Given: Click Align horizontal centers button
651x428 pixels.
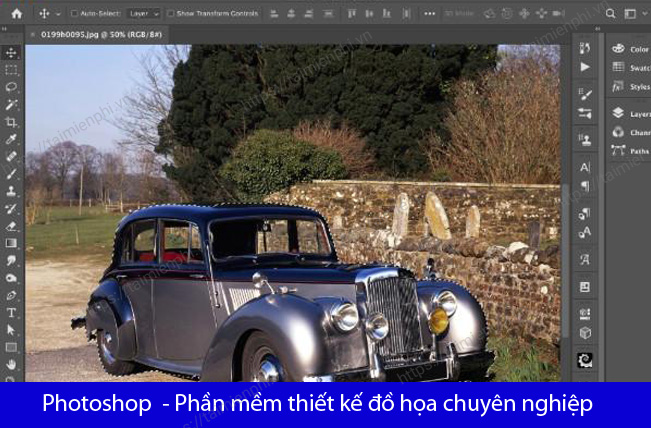Looking at the screenshot, I should 291,14.
